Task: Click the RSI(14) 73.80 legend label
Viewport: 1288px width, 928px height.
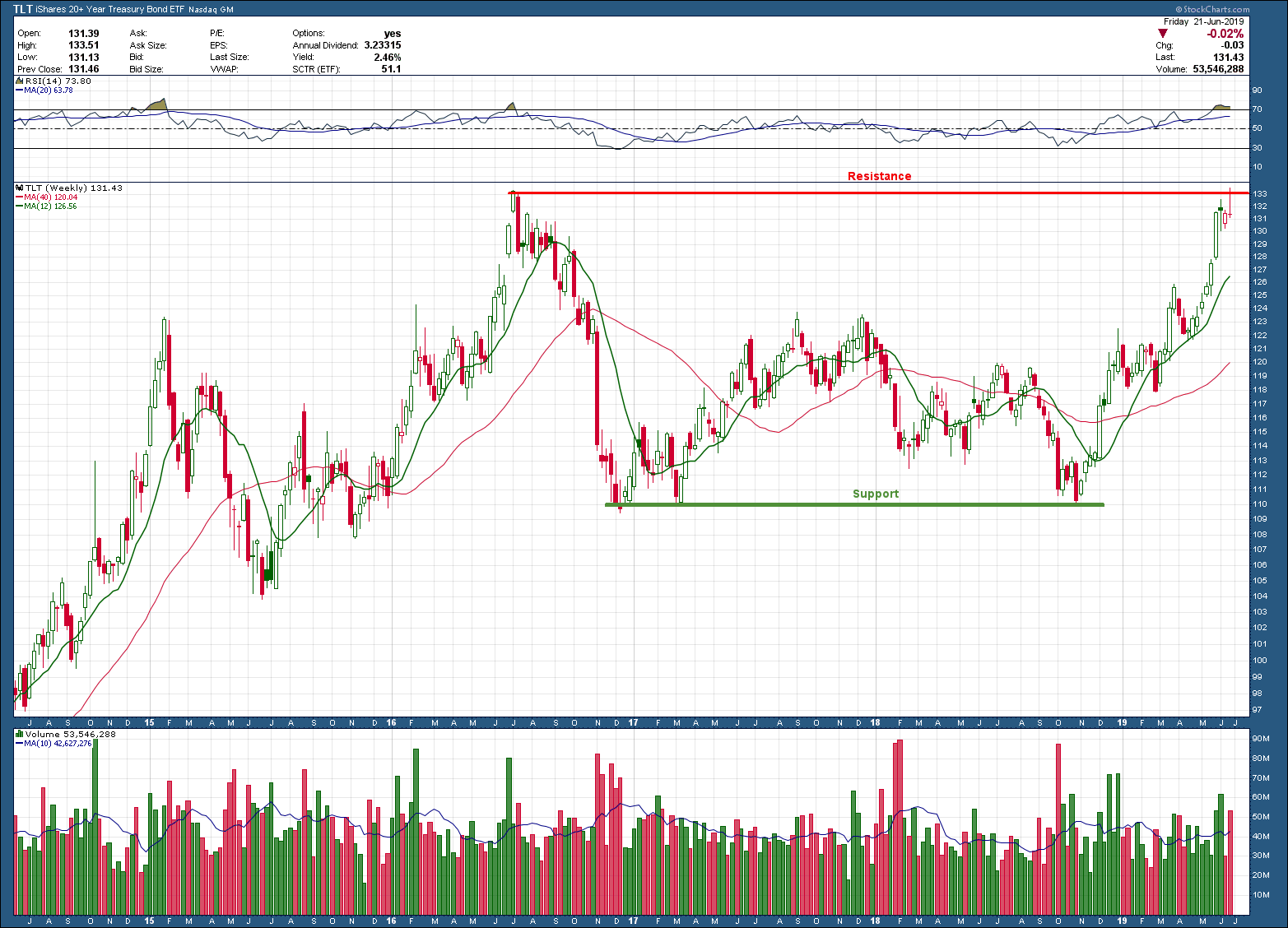Action: [x=58, y=81]
